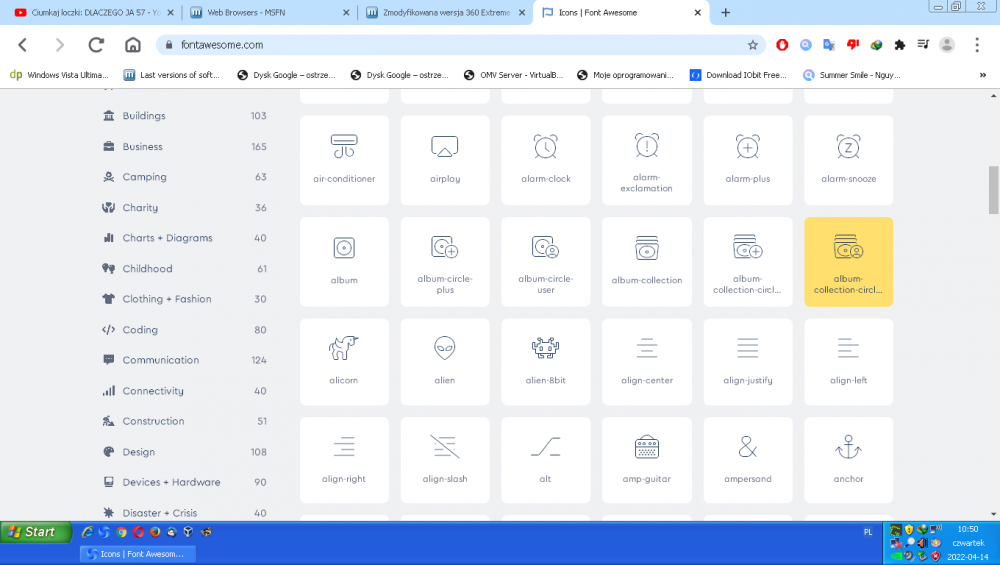
Task: Switch to the YouTube browser tab
Action: click(90, 13)
